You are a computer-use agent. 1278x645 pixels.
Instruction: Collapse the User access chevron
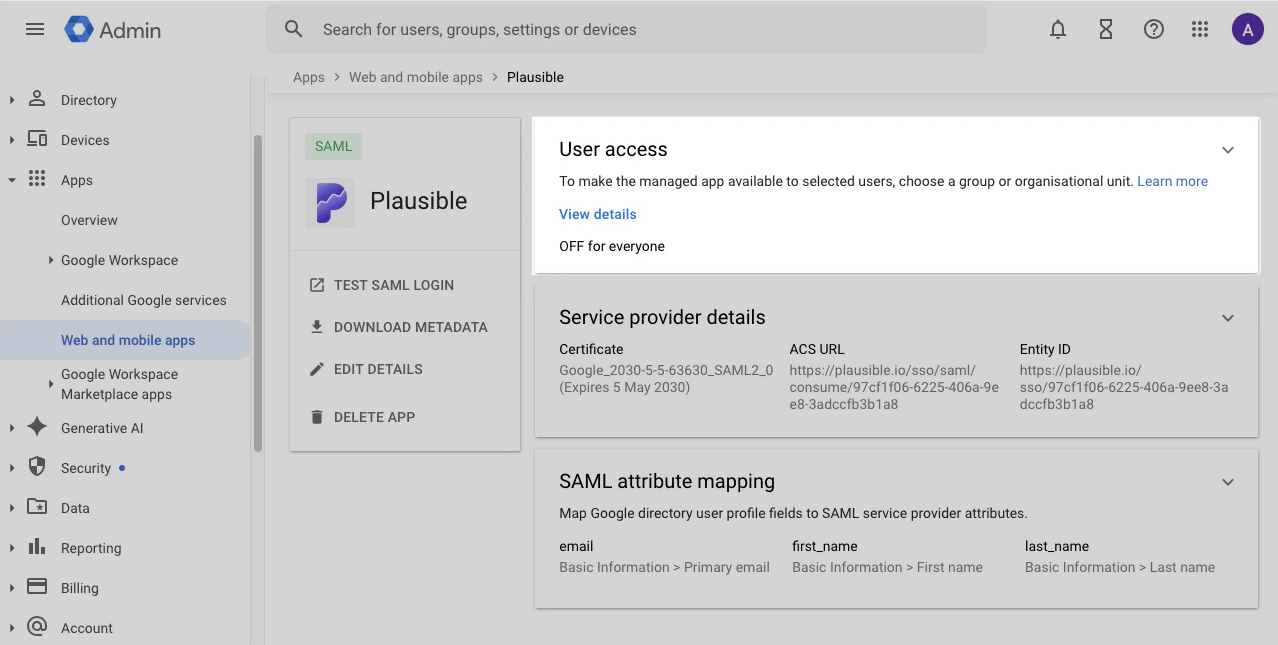[x=1228, y=150]
